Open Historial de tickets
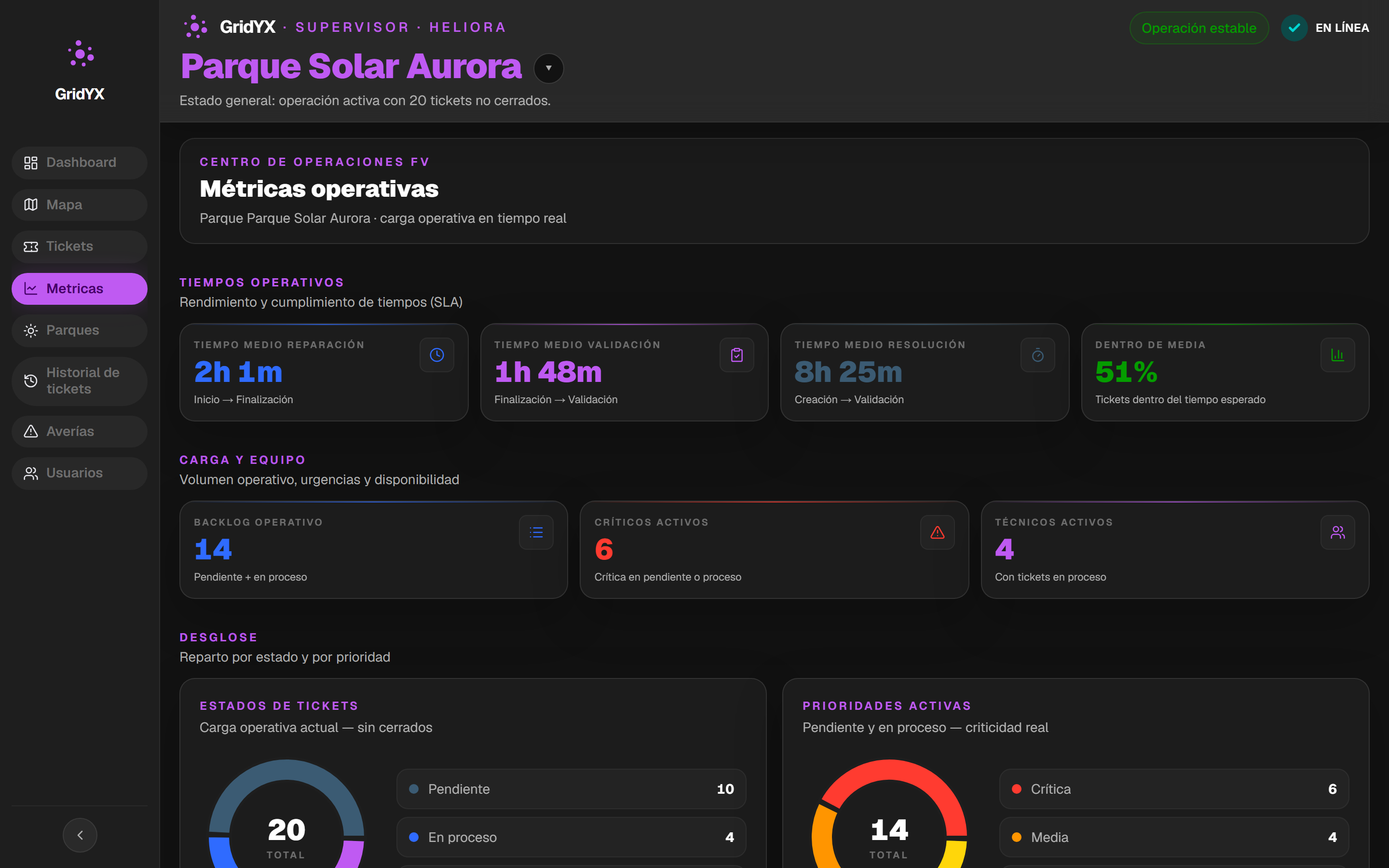This screenshot has width=1389, height=868. [x=79, y=380]
